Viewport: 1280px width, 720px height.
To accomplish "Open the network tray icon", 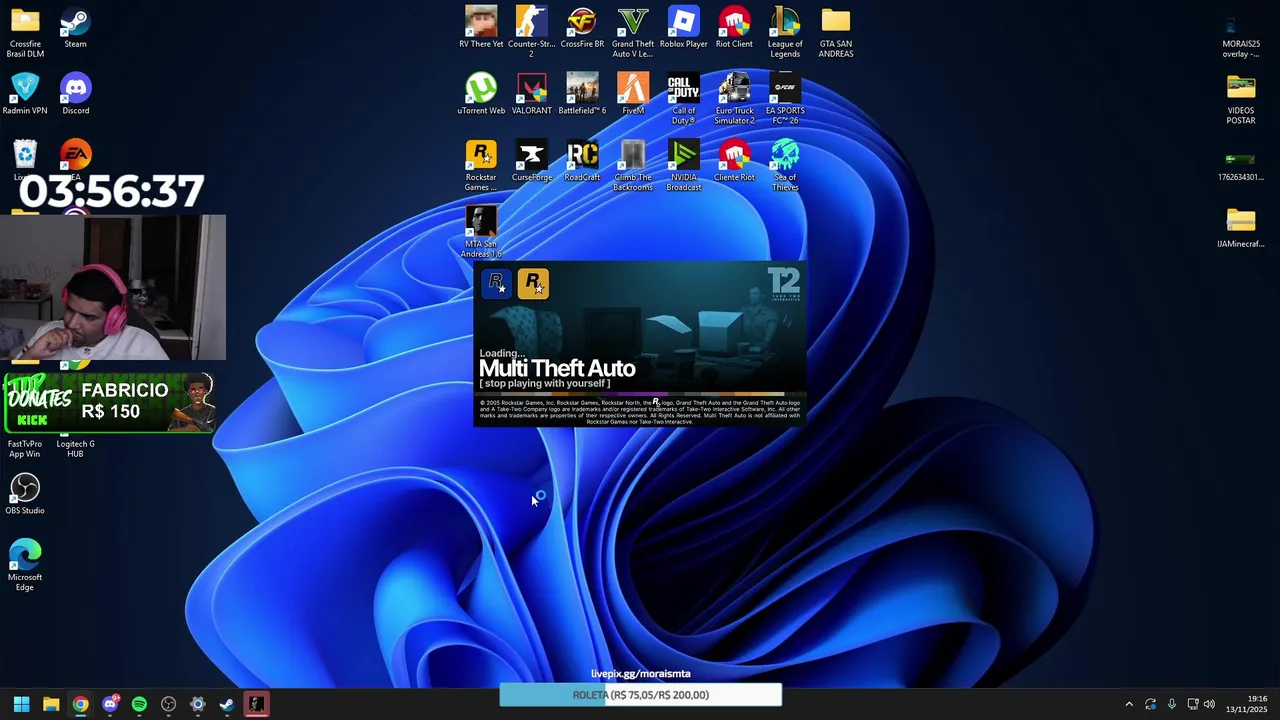I will pyautogui.click(x=1192, y=704).
